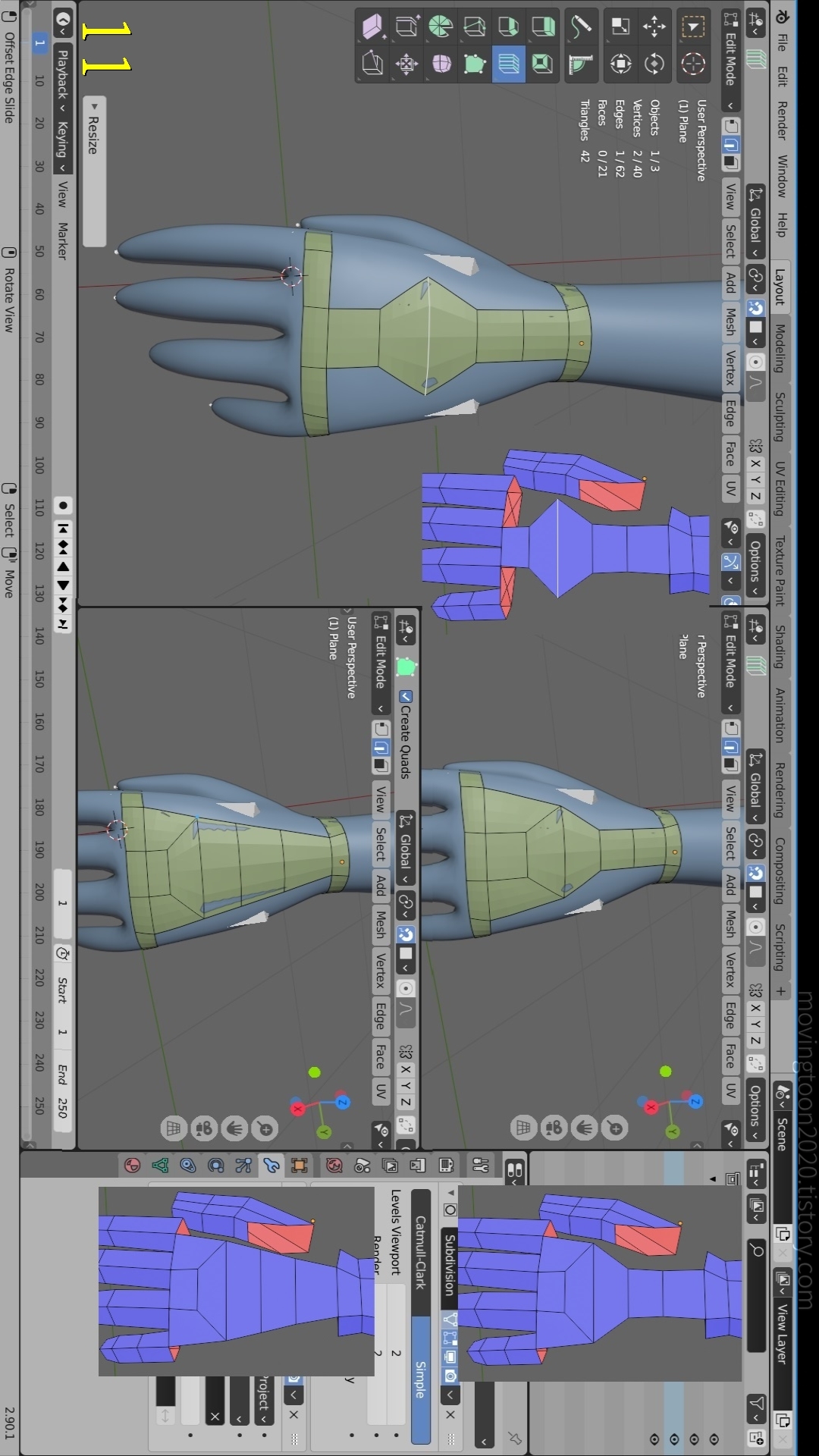
Task: Choose the Transform tool
Action: tap(620, 63)
